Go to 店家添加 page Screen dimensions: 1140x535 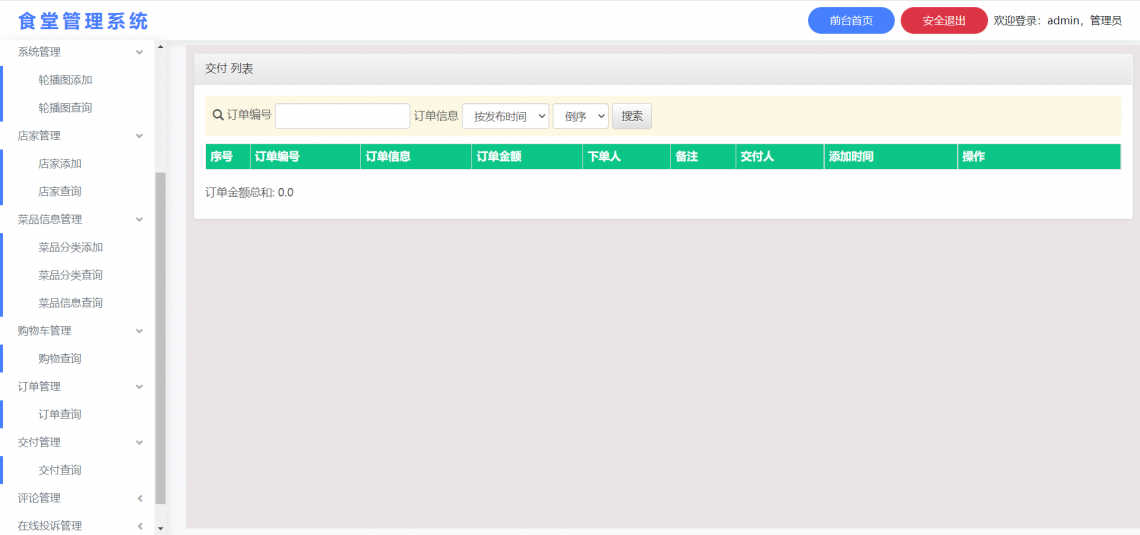60,164
